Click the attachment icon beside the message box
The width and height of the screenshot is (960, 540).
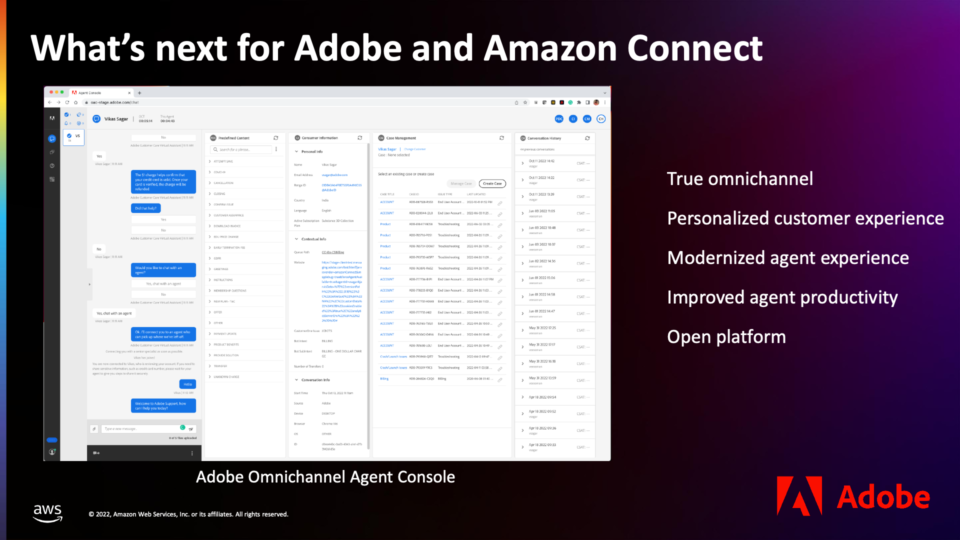[x=94, y=429]
